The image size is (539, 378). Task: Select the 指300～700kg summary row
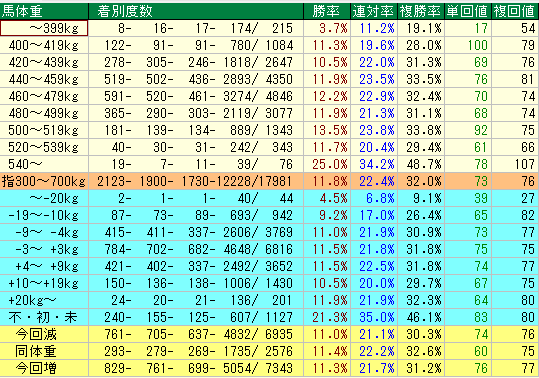pos(269,181)
